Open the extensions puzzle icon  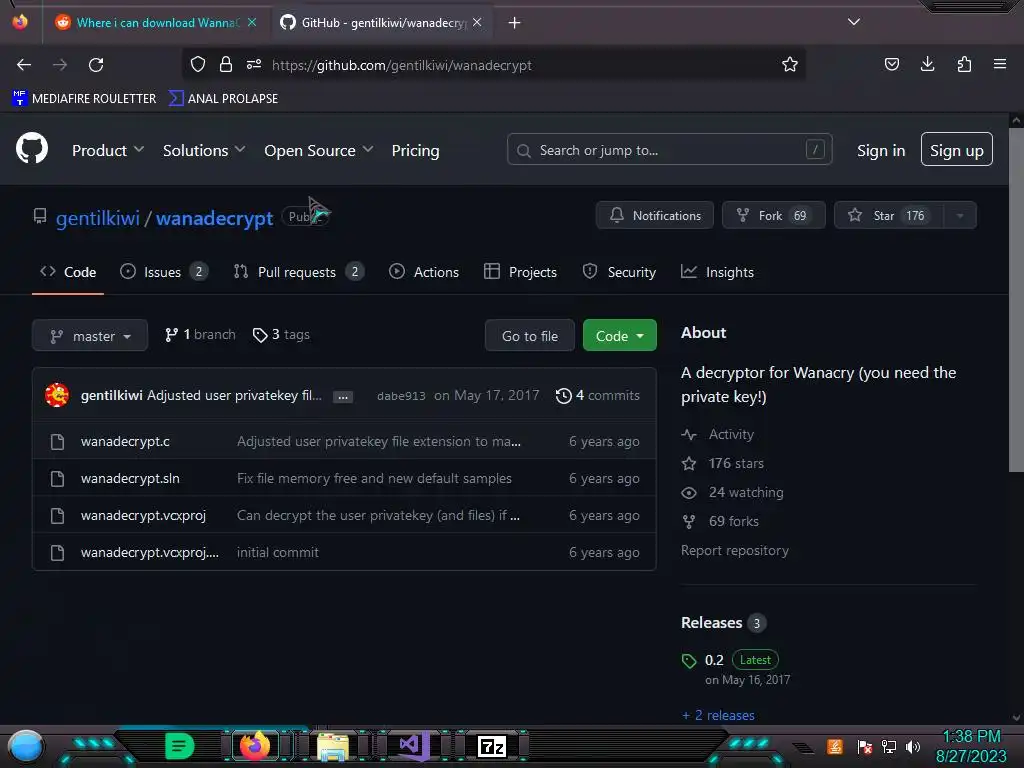(964, 64)
